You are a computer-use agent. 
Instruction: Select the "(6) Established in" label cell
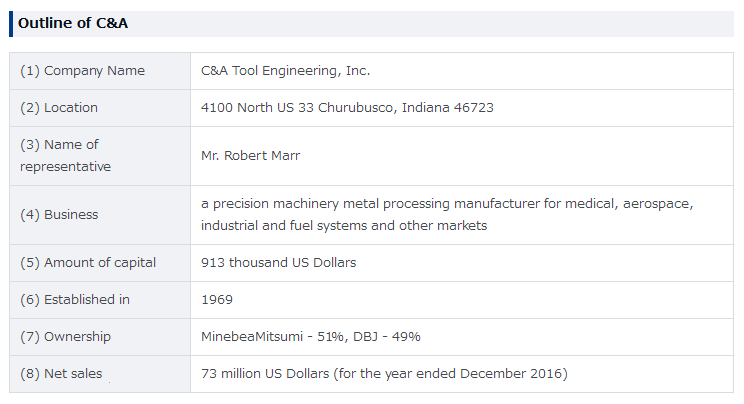(75, 300)
